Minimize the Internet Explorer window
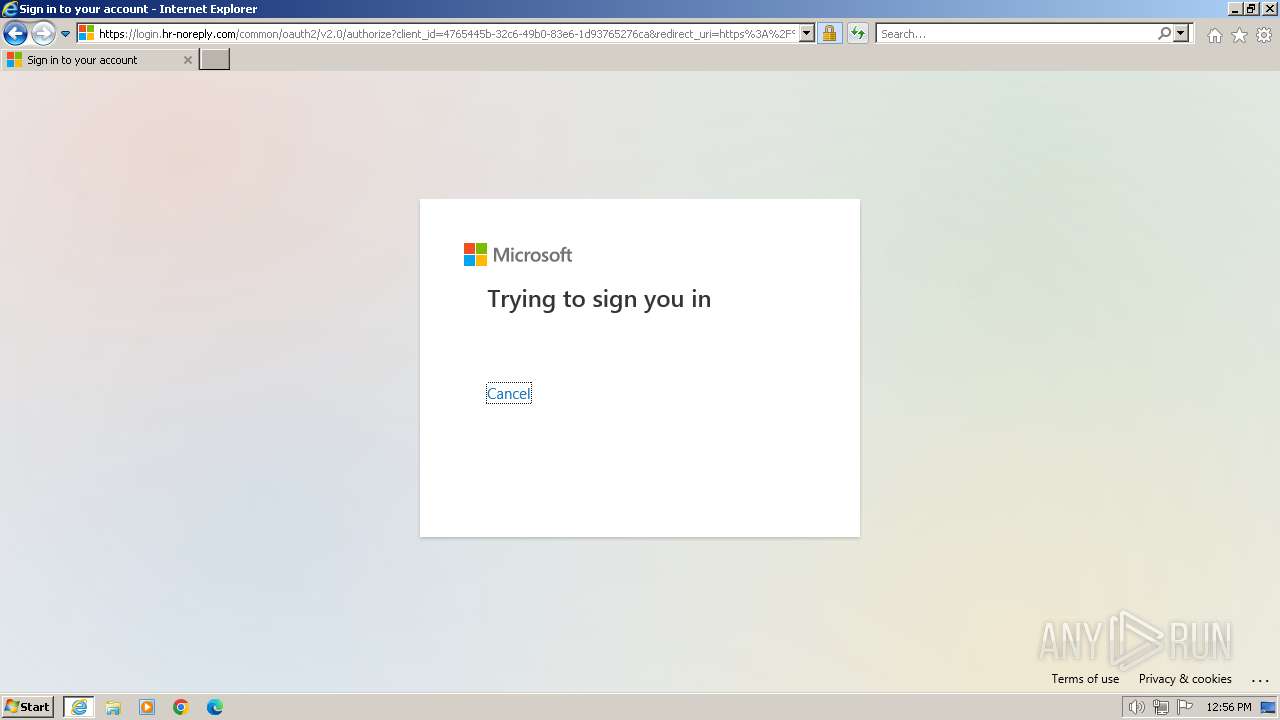1280x720 pixels. point(1234,8)
